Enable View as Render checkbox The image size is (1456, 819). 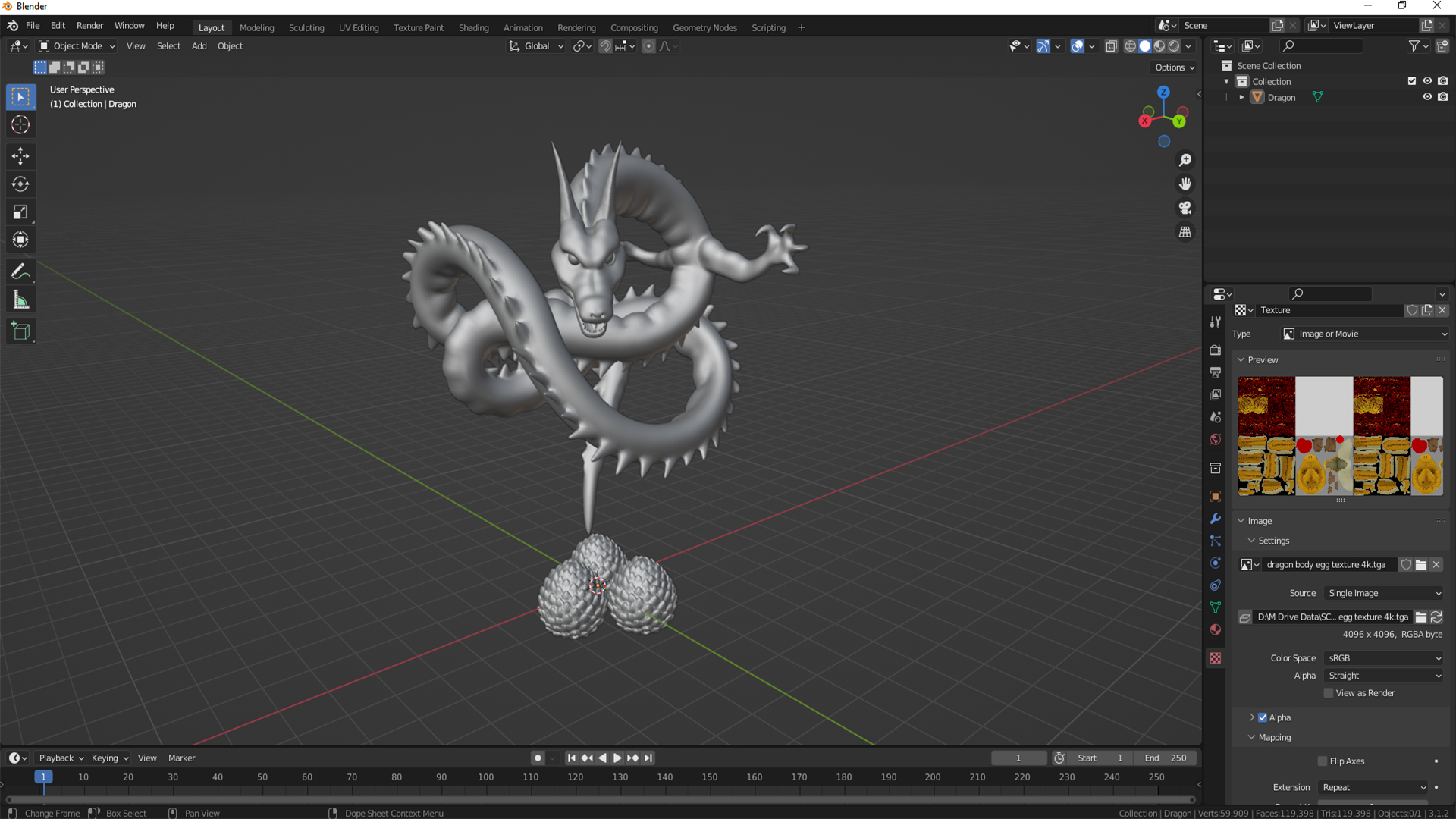tap(1329, 693)
